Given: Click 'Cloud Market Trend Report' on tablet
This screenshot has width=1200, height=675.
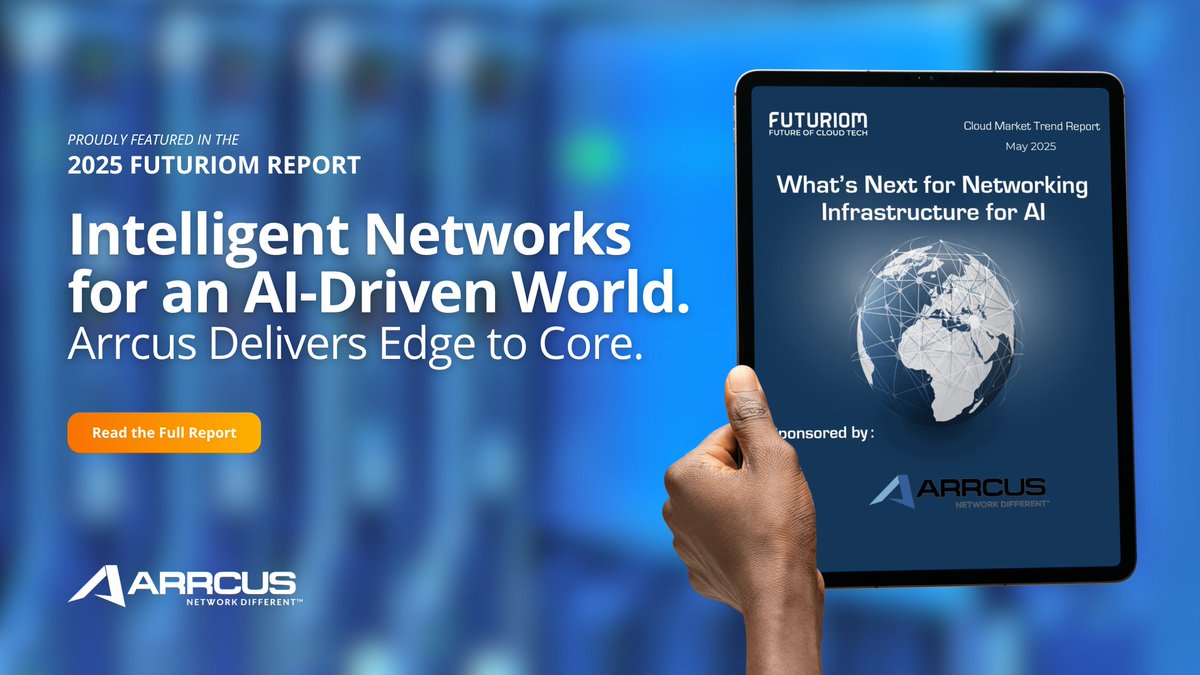Looking at the screenshot, I should 1031,127.
